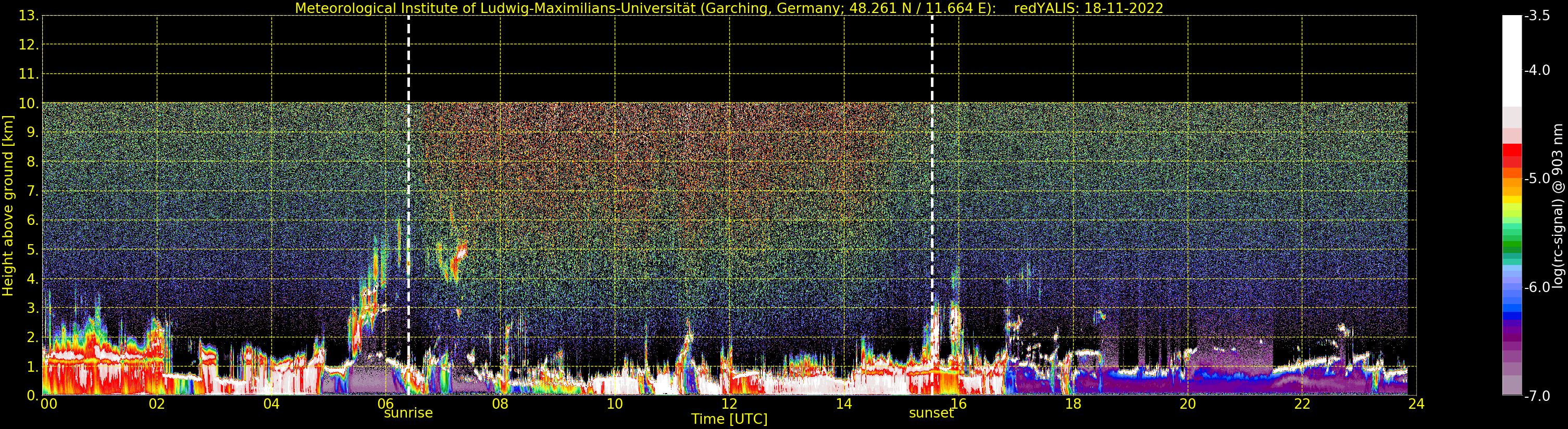Click the '16' time axis tick label
The width and height of the screenshot is (1568, 429).
[959, 404]
